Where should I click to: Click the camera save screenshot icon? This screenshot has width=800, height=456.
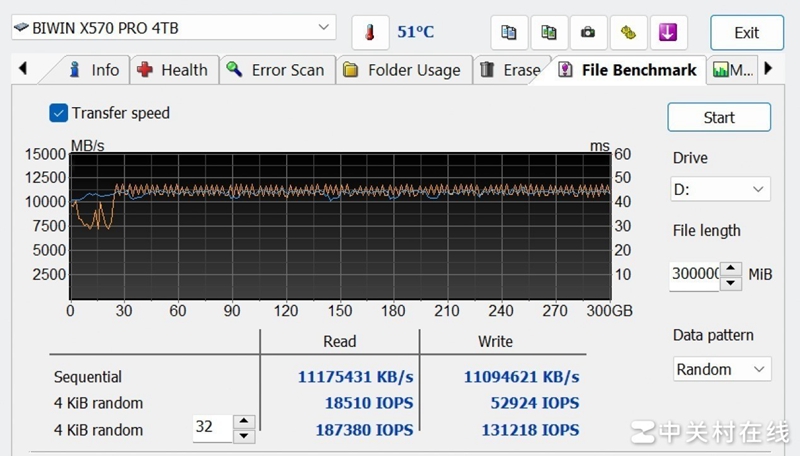[588, 32]
